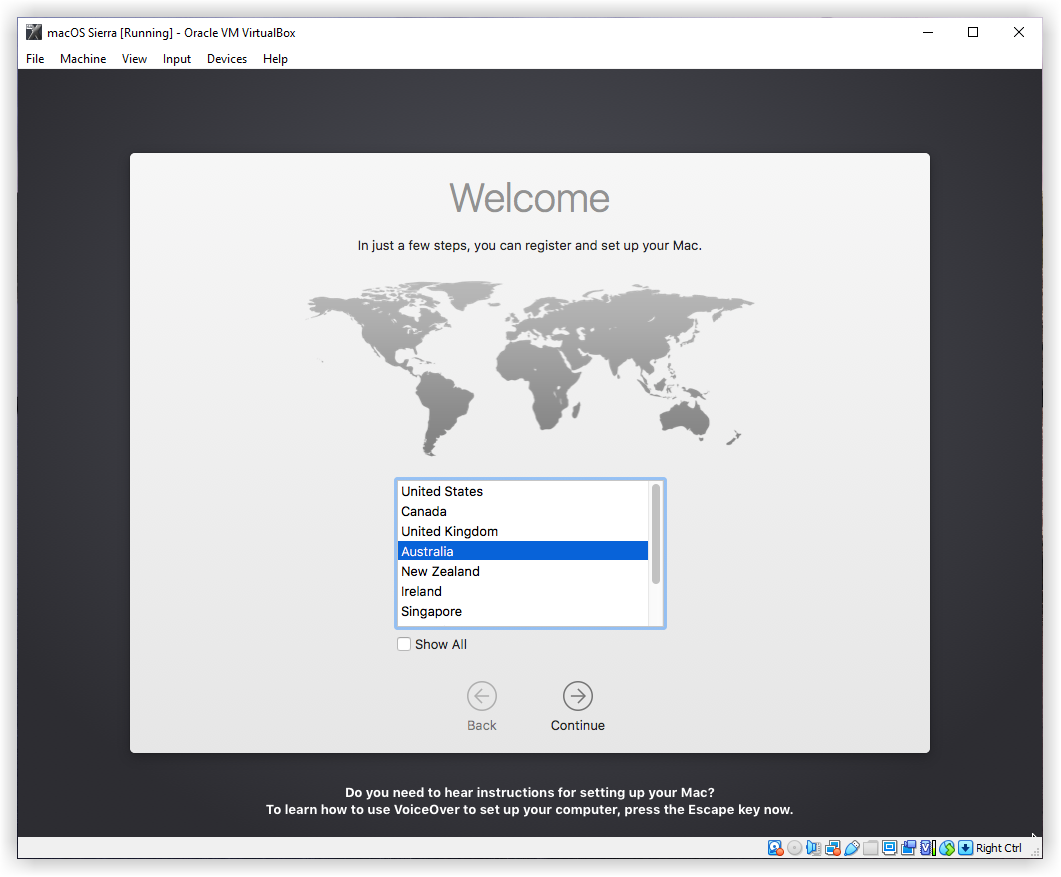Open the View menu
The height and width of the screenshot is (877, 1061).
tap(134, 59)
